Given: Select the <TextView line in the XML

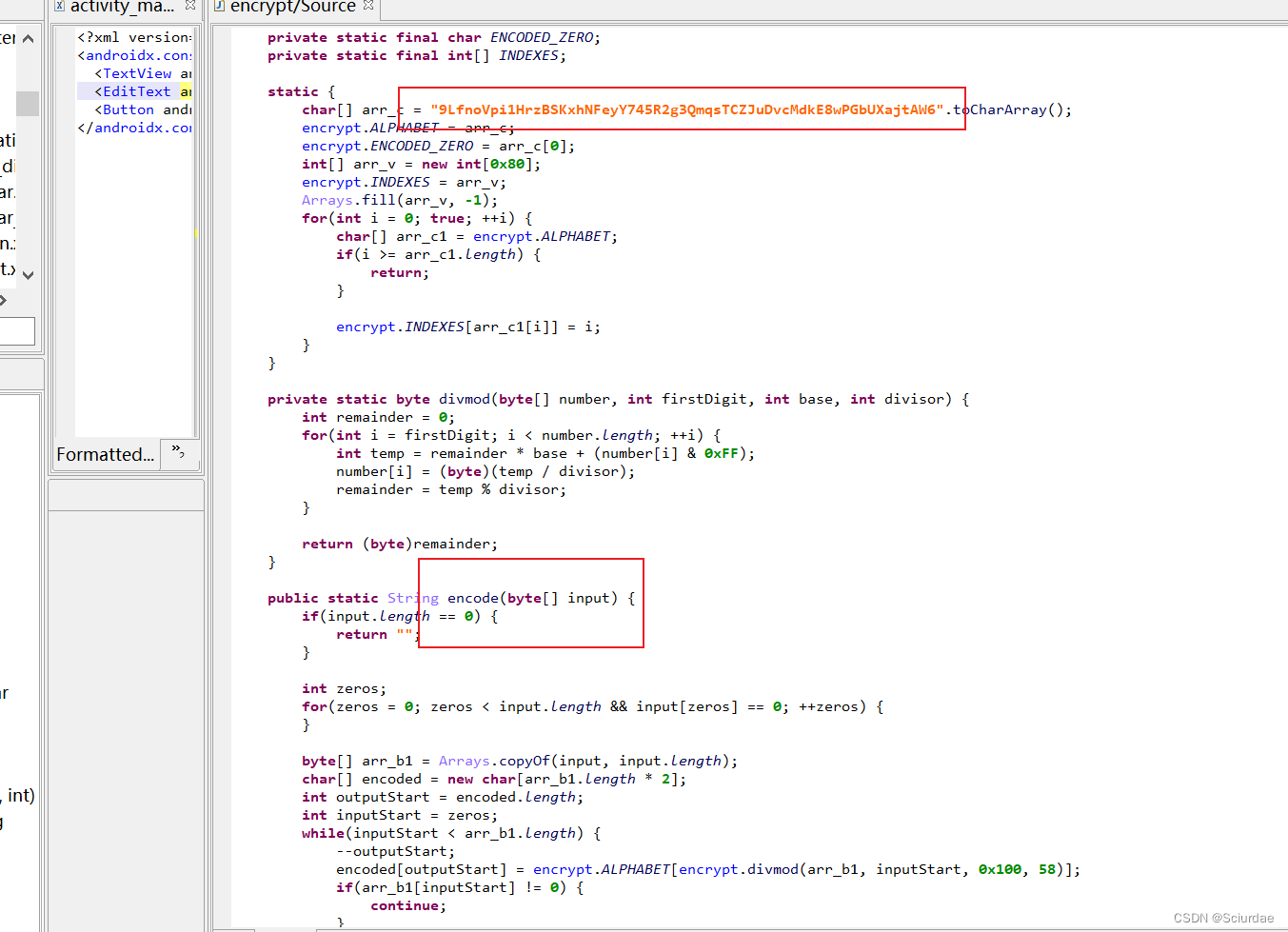Looking at the screenshot, I should pyautogui.click(x=142, y=73).
